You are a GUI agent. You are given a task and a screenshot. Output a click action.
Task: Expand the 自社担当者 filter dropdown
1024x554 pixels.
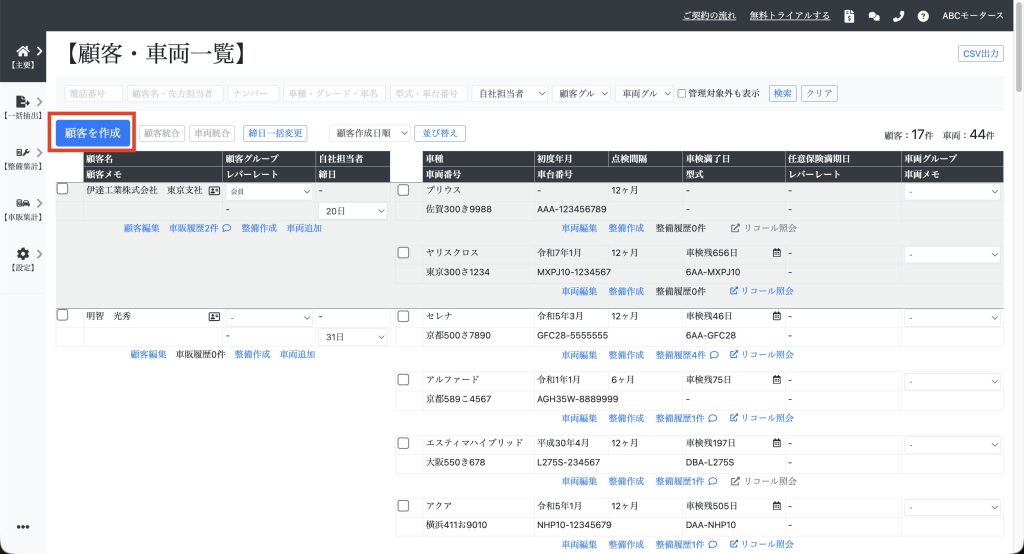pyautogui.click(x=510, y=93)
